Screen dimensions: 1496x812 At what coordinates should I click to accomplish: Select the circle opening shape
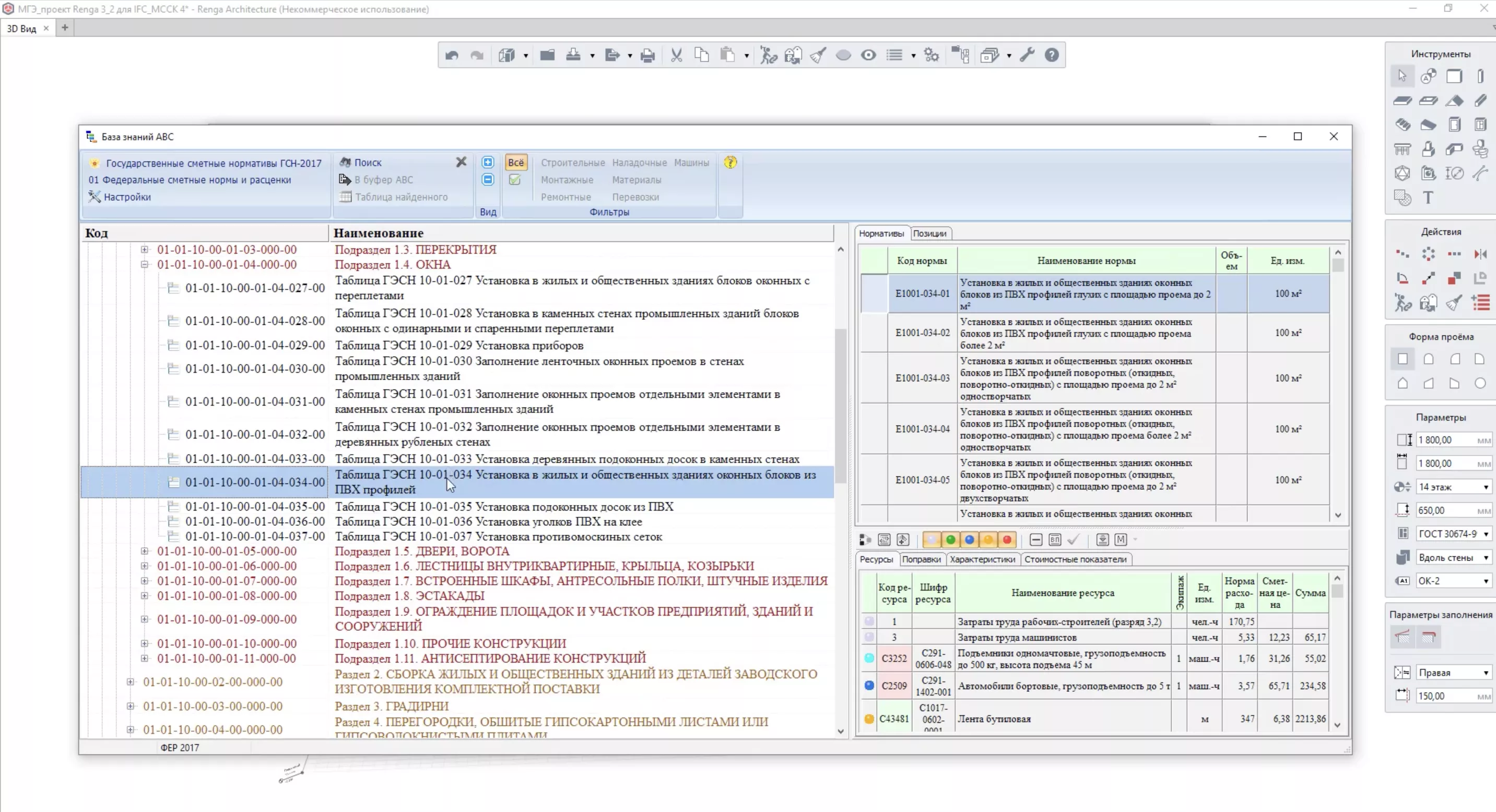point(1480,383)
